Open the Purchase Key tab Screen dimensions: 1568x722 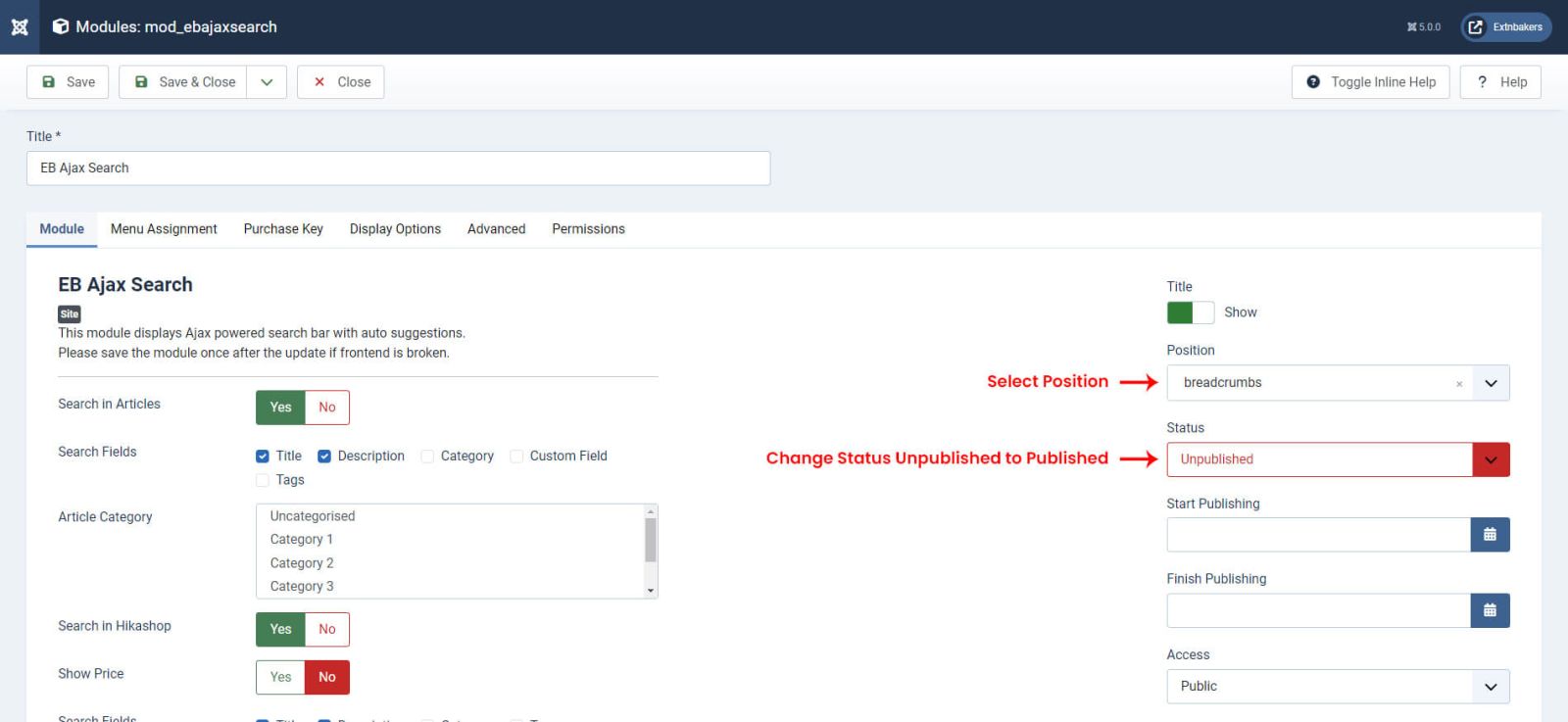tap(283, 229)
